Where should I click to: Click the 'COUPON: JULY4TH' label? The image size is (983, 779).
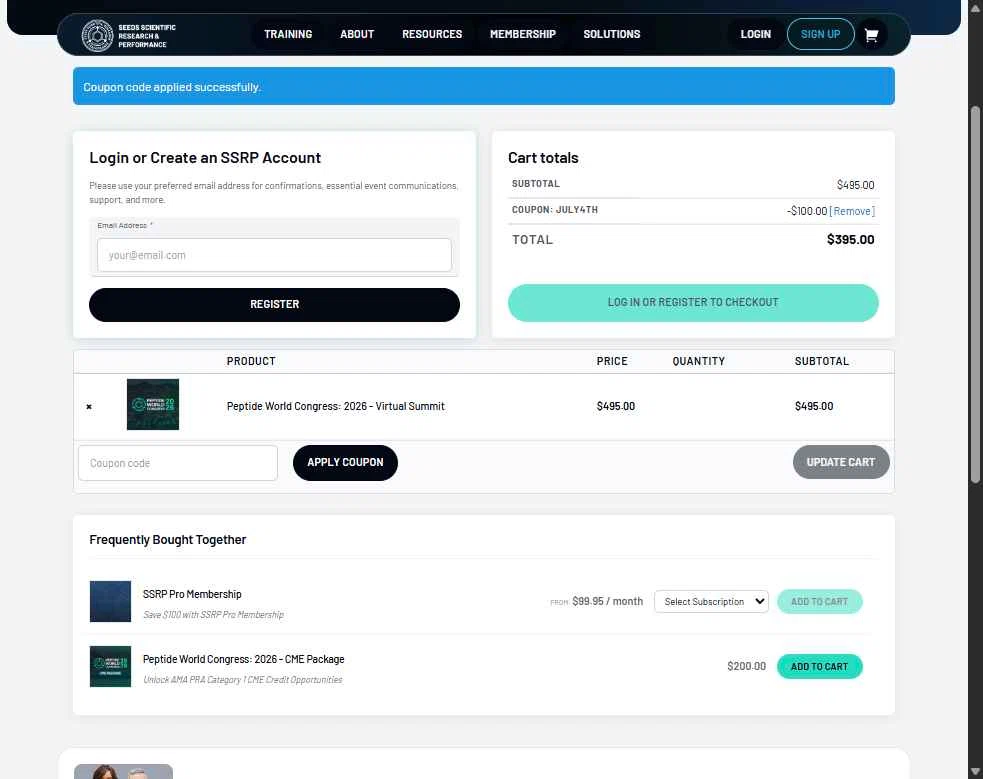(555, 210)
